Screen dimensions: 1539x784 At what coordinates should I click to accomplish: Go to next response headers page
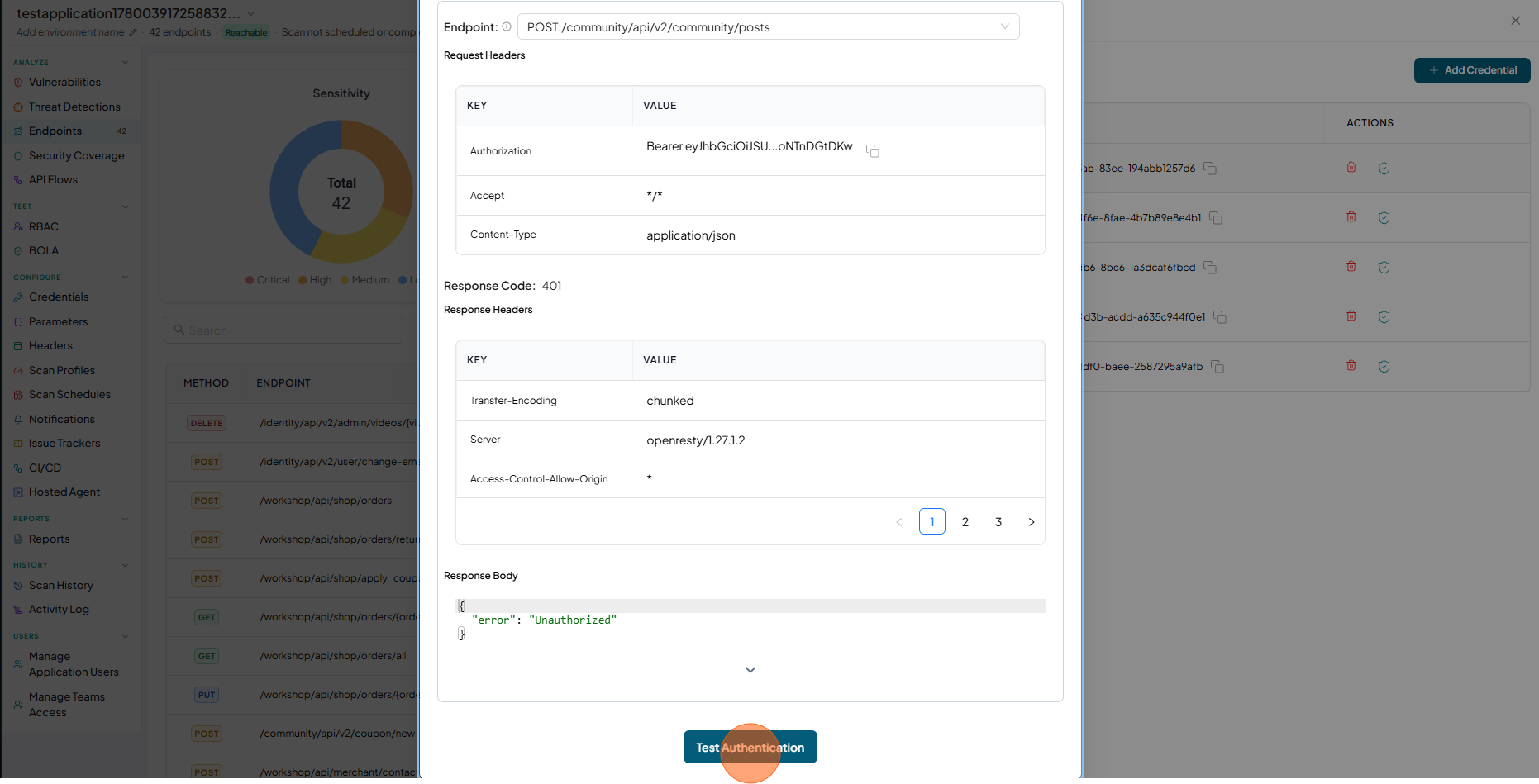point(1032,522)
